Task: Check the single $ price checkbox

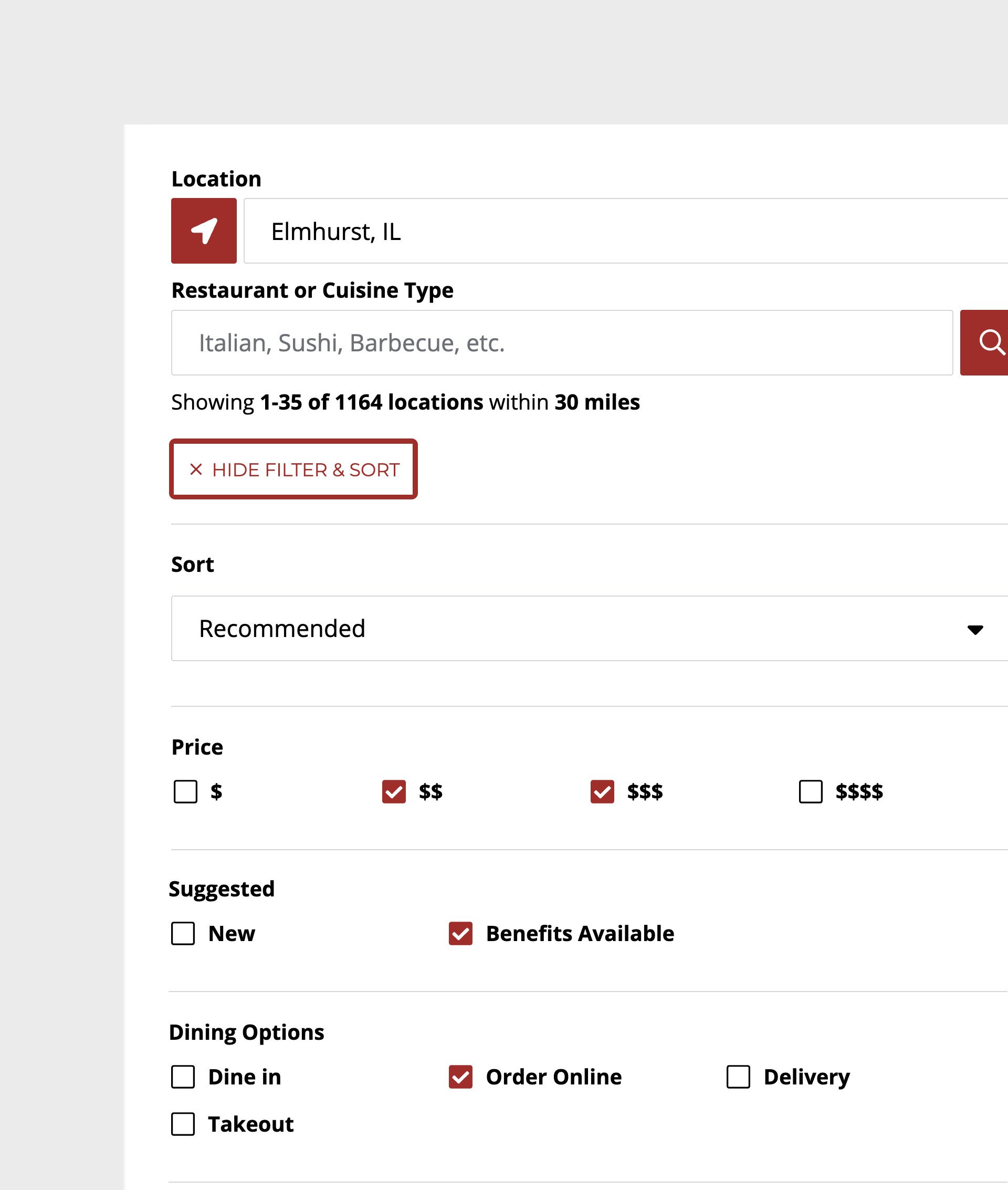Action: (185, 791)
